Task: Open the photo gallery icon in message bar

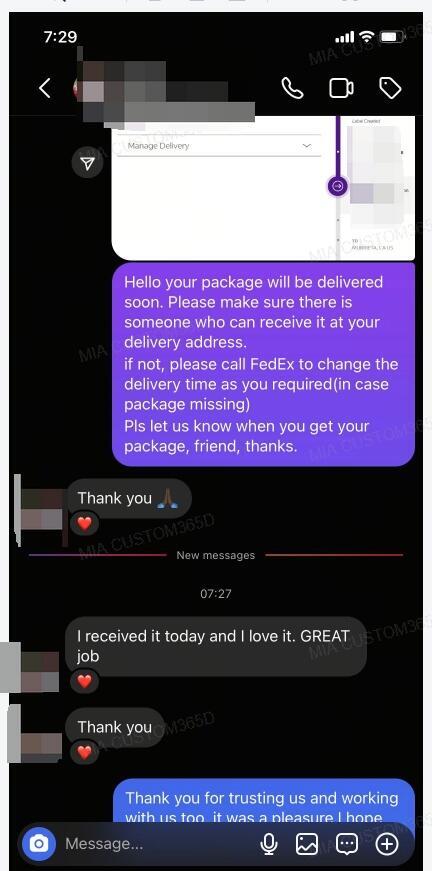Action: [x=307, y=844]
